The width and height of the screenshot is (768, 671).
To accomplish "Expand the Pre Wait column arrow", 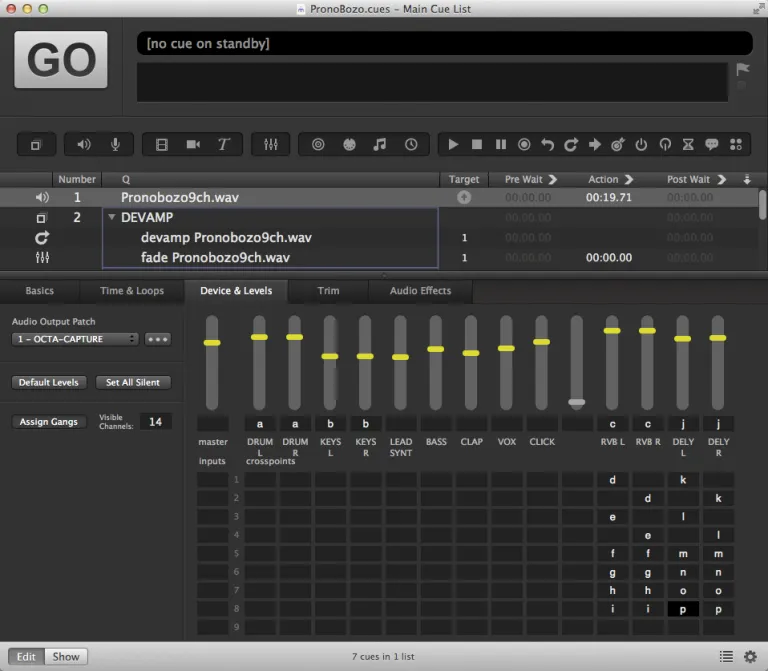I will tap(552, 180).
